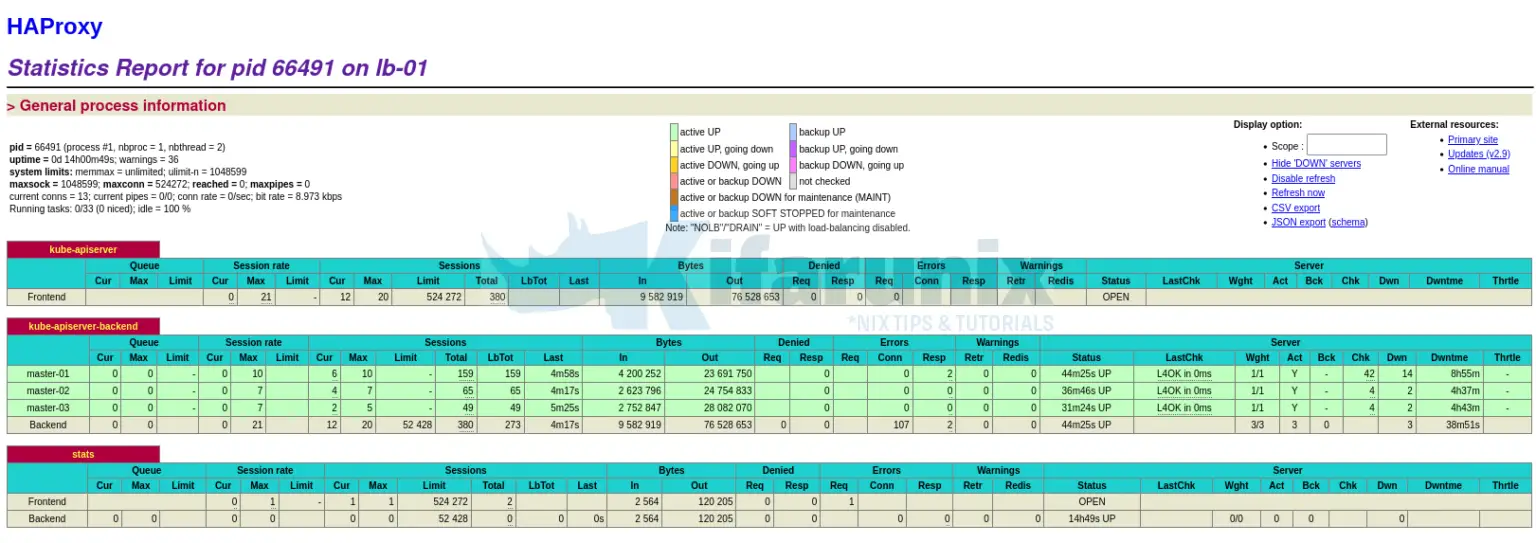Open the Updates (v2.9) link
This screenshot has height=543, width=1536.
pyautogui.click(x=1478, y=154)
